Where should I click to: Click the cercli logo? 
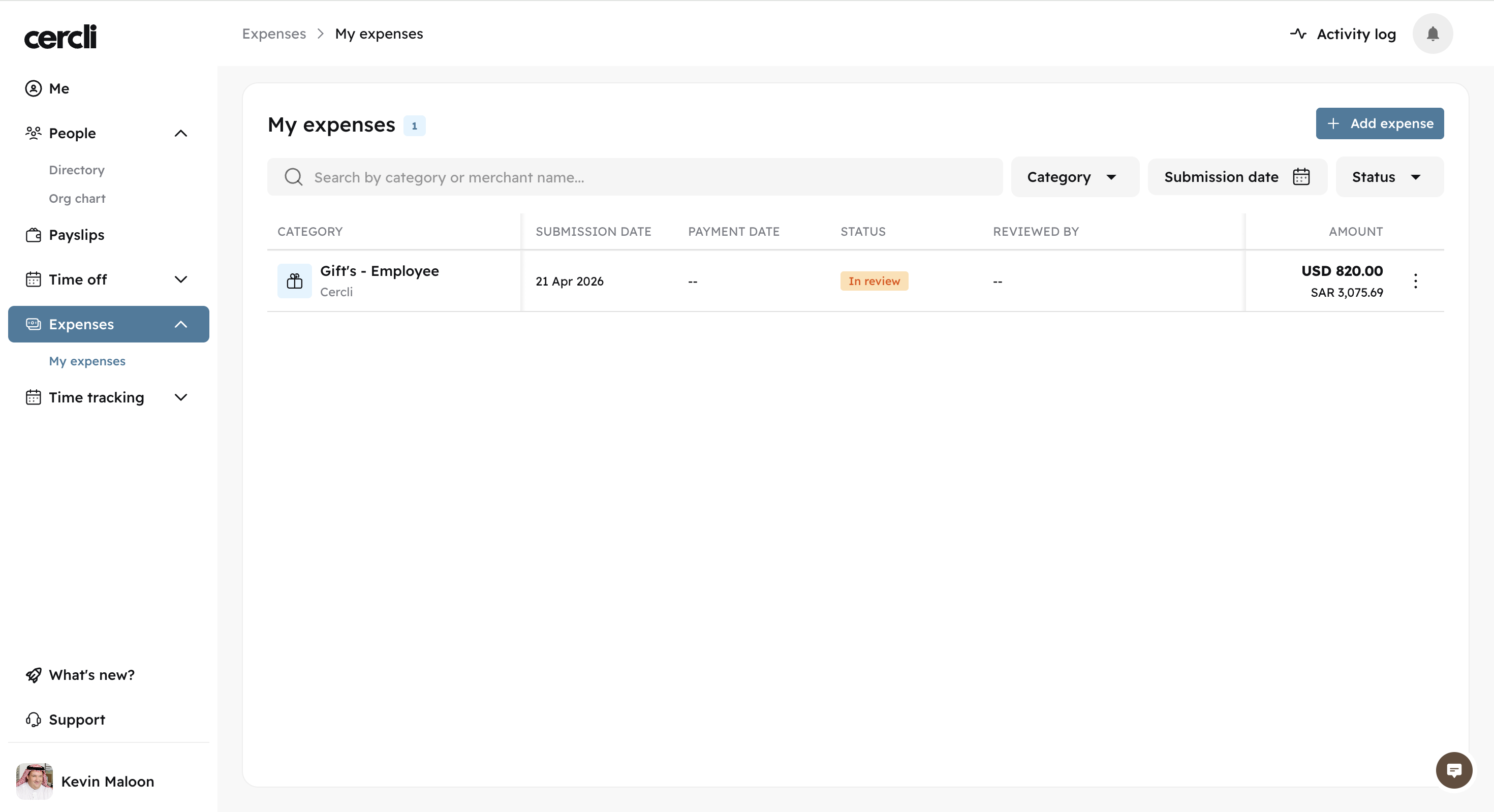[60, 37]
